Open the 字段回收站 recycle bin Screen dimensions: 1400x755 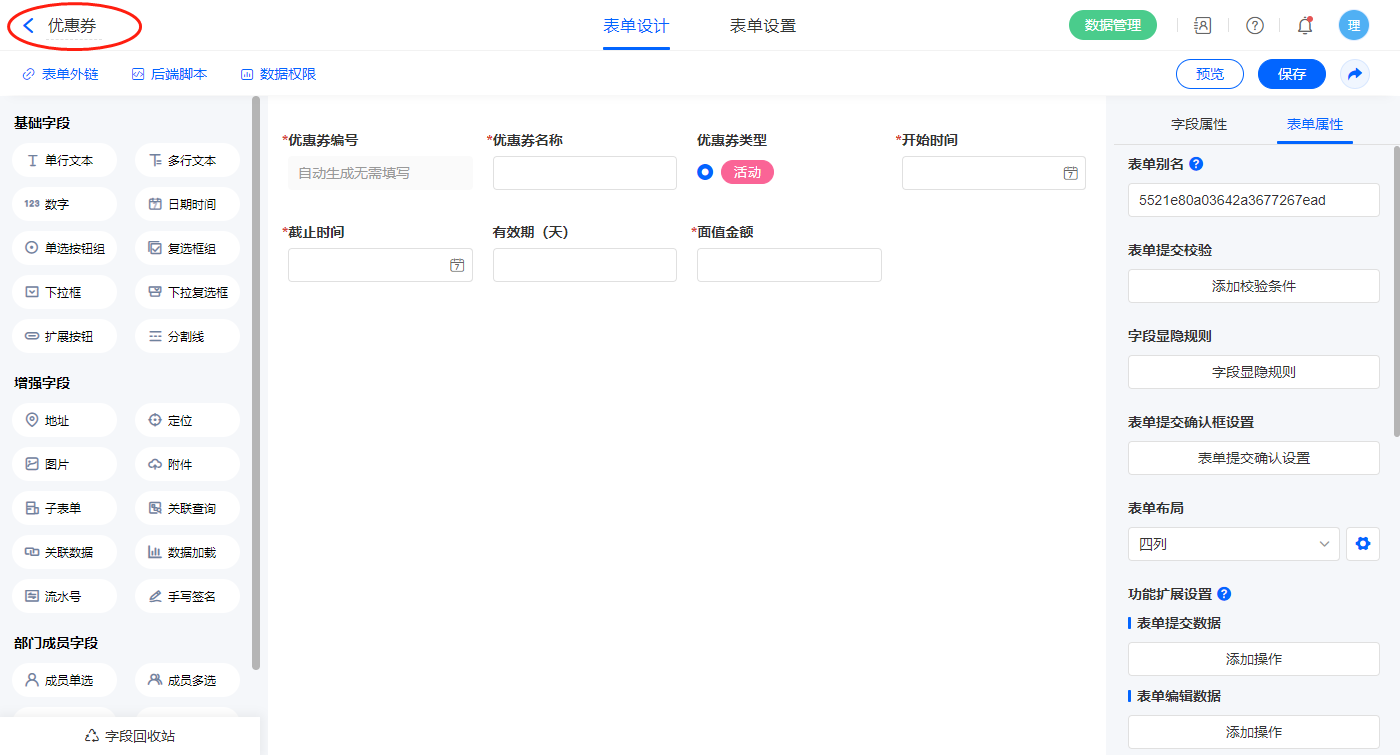coord(130,735)
